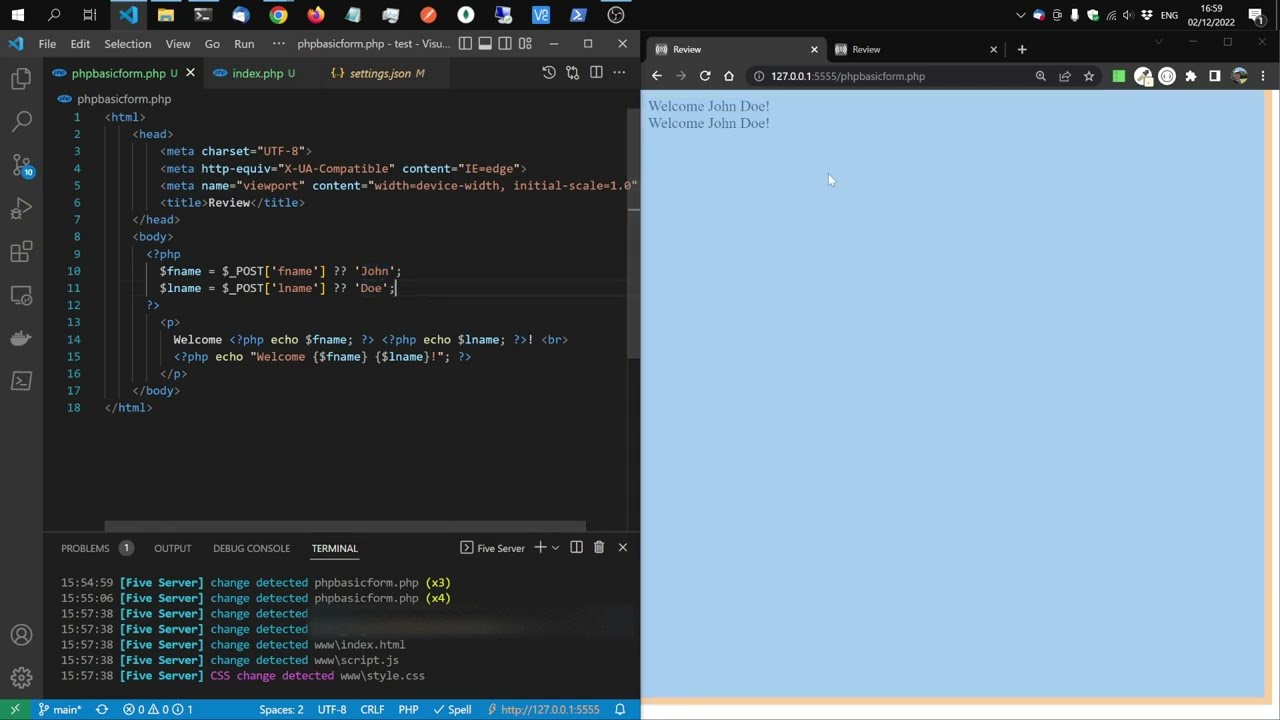Share this page icon in address bar

(1065, 76)
